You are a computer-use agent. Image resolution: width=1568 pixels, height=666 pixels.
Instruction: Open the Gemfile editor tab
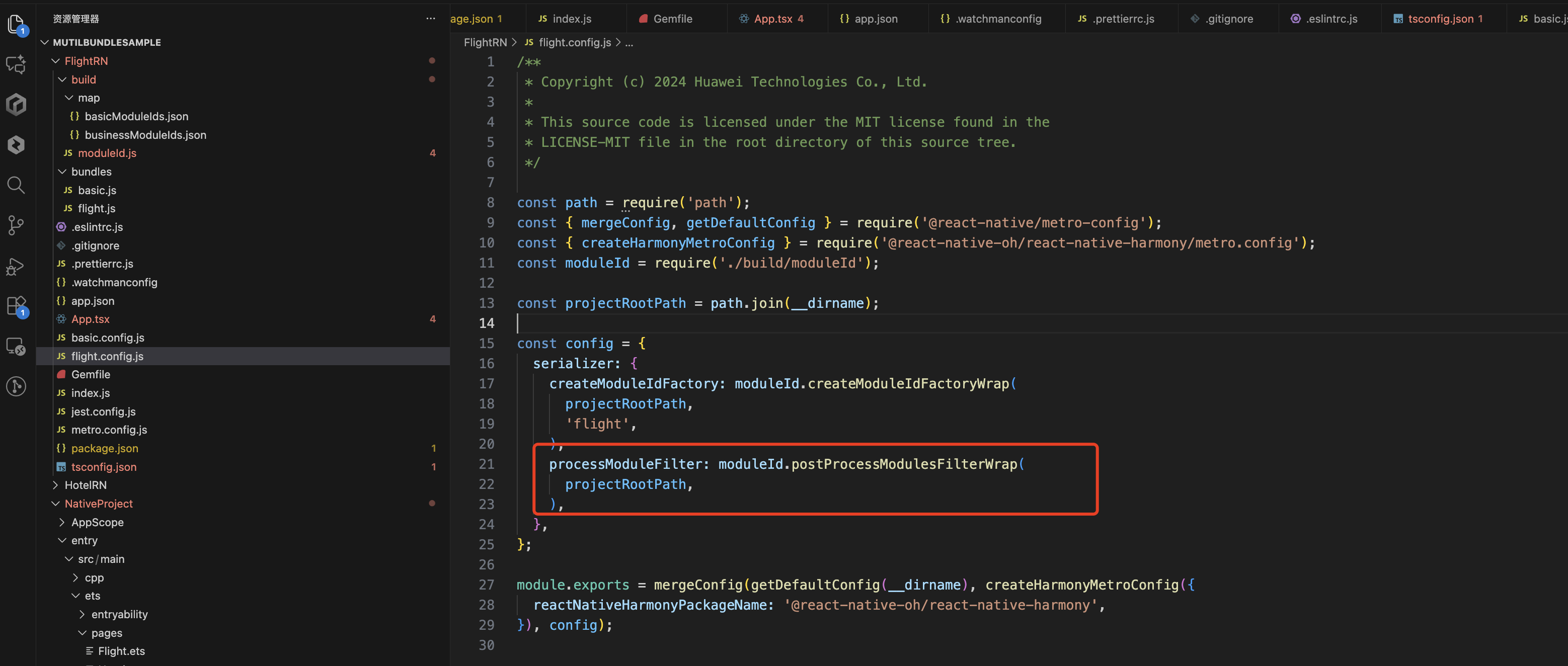click(x=672, y=19)
